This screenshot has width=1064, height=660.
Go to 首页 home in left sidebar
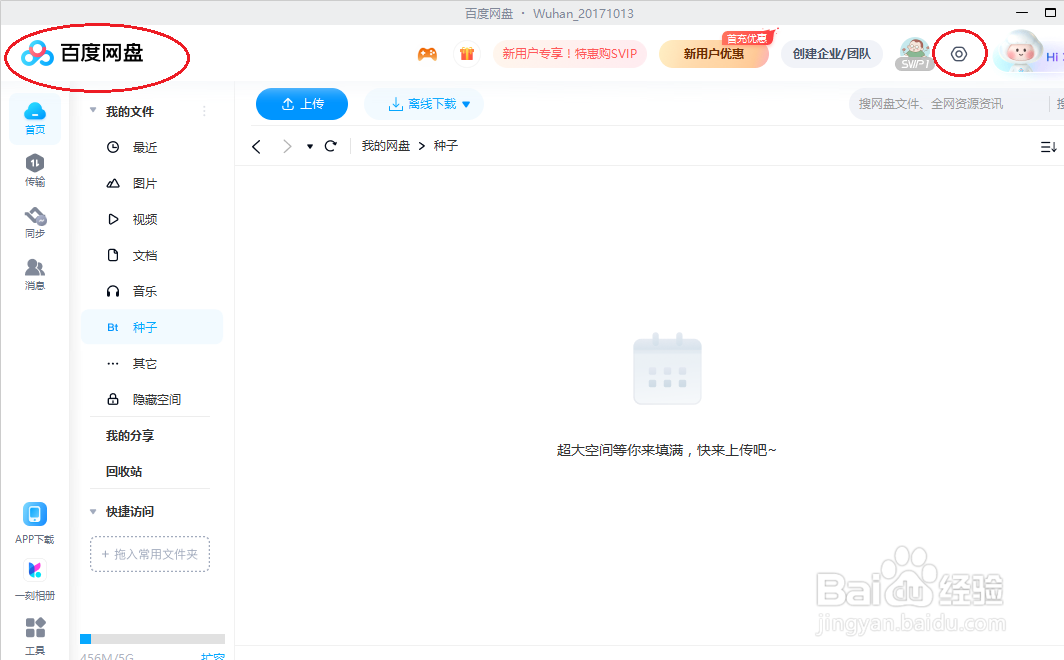(35, 118)
